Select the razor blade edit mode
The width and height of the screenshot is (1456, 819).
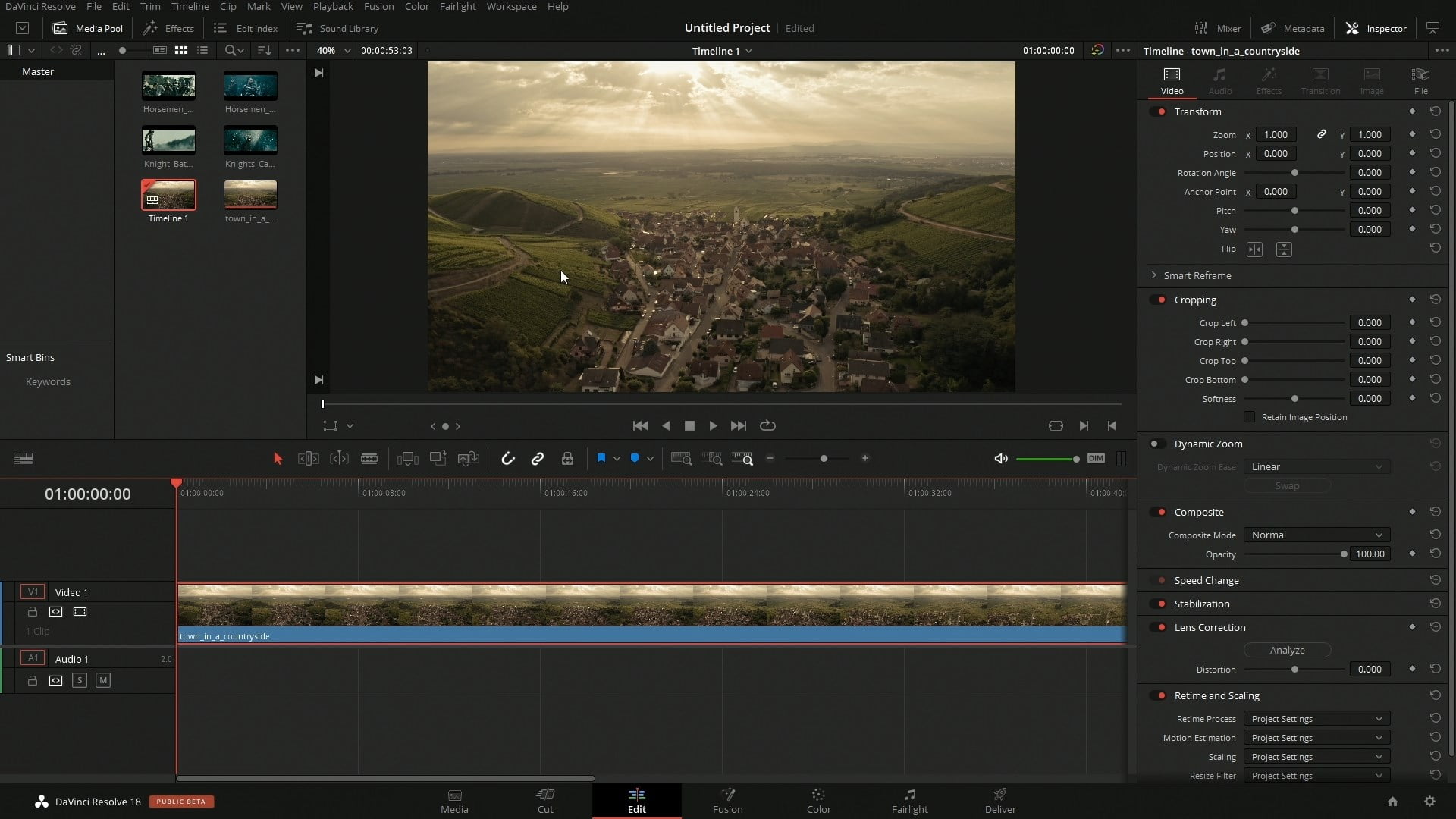[369, 458]
